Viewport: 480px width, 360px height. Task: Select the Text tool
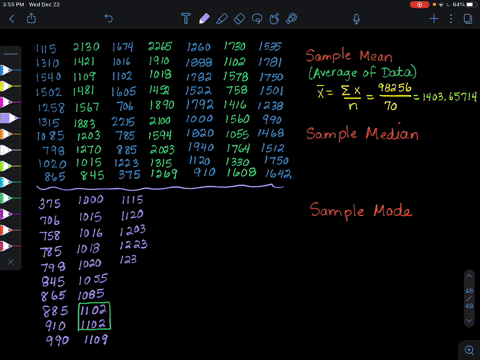pyautogui.click(x=186, y=18)
